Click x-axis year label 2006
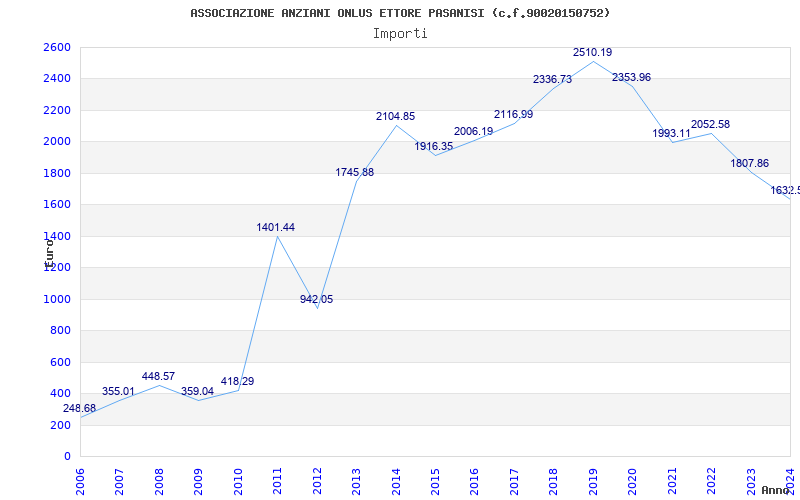 (x=80, y=481)
